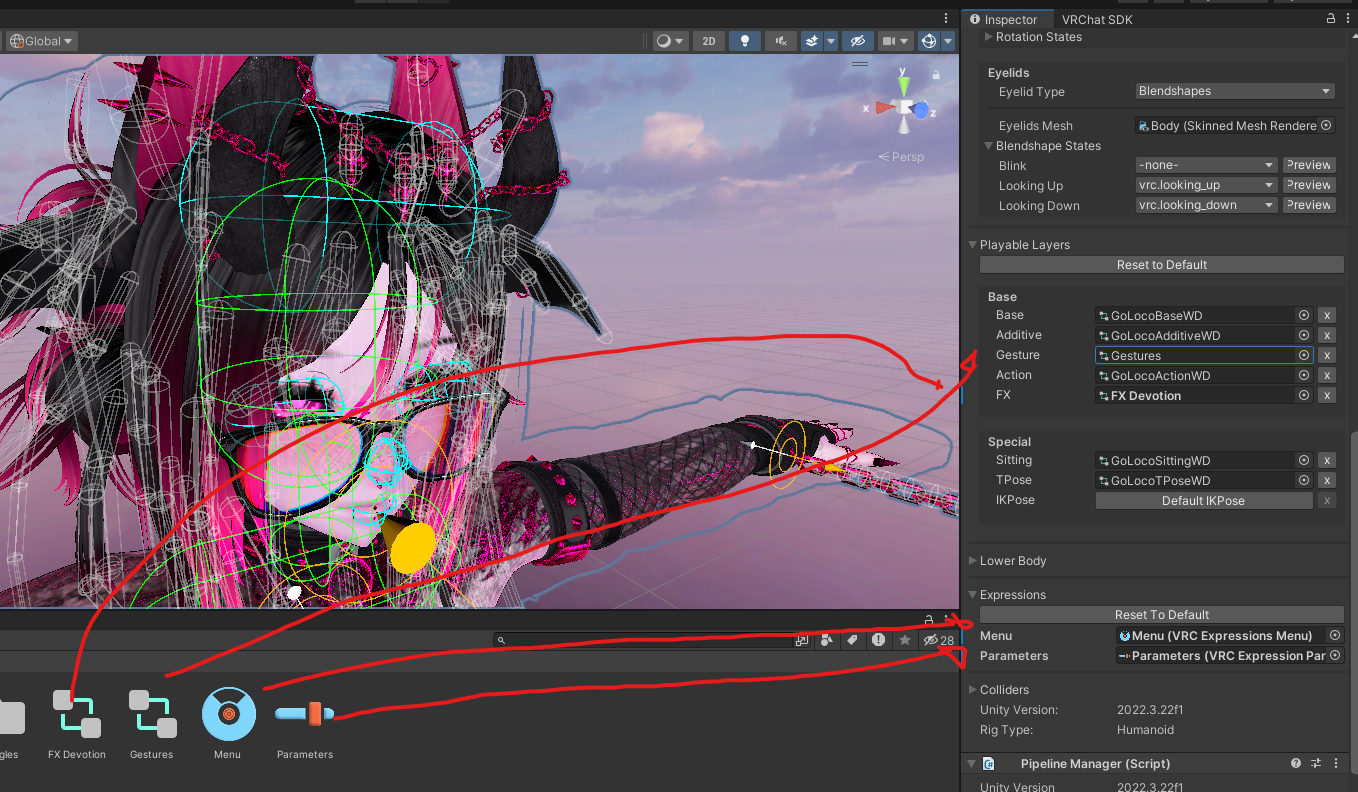Open object picker for Sitting layer

(x=1304, y=460)
